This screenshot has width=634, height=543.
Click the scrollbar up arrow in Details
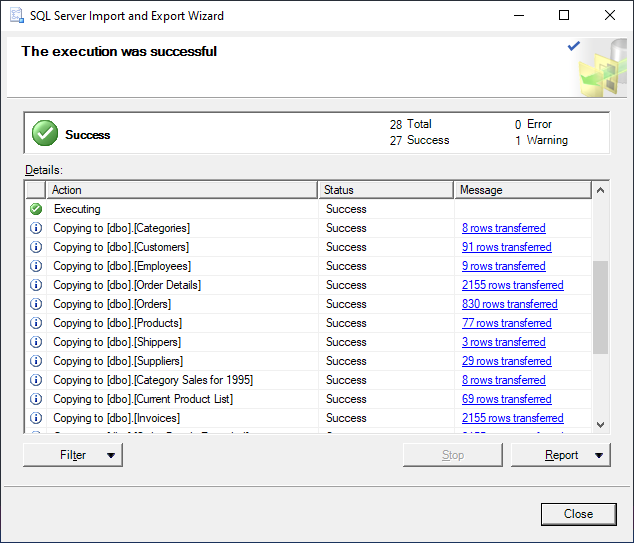coord(600,190)
